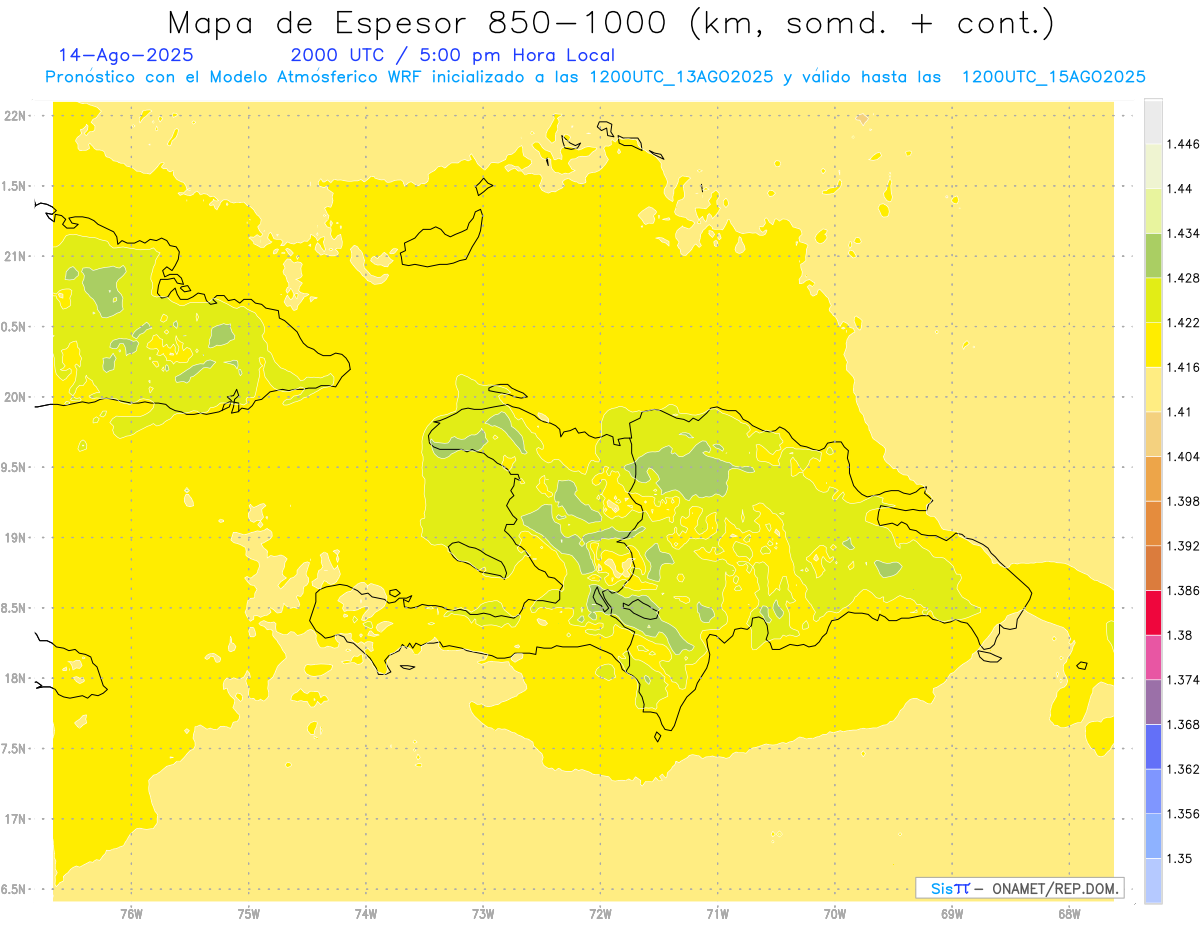Pick the dark green swatch between 1.428 and 1.434

[1153, 255]
